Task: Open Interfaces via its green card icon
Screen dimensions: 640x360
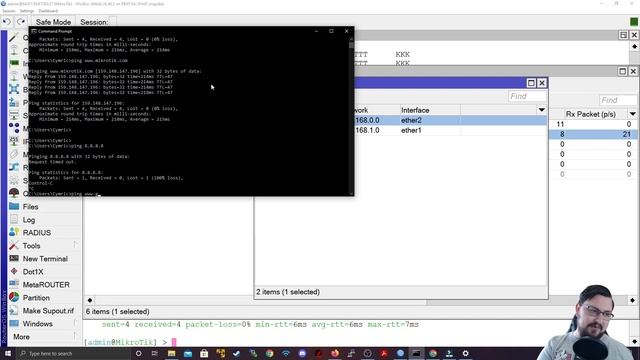Action: (x=14, y=64)
